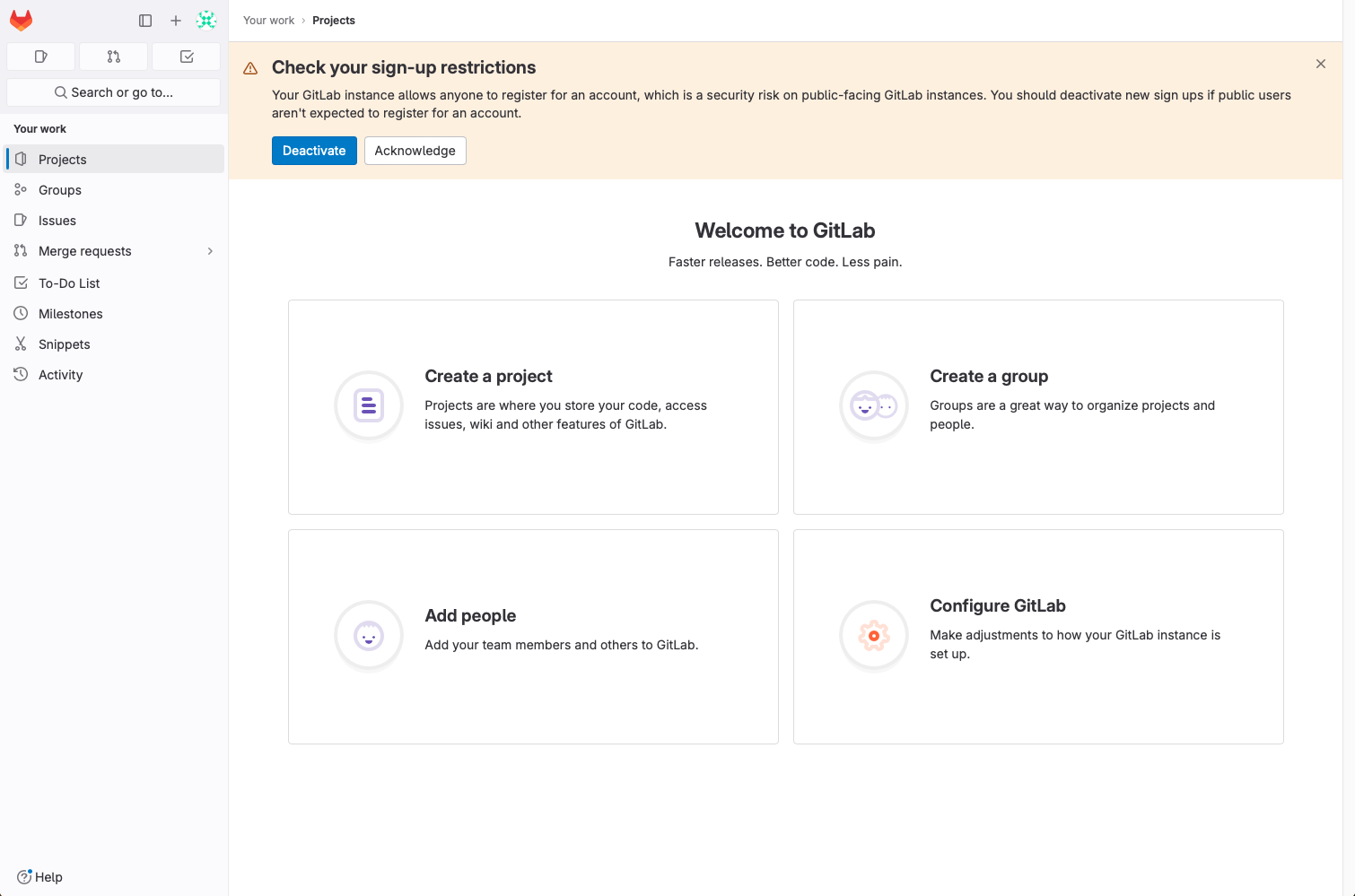Click the Configure GitLab heading
Image resolution: width=1355 pixels, height=896 pixels.
(x=998, y=605)
